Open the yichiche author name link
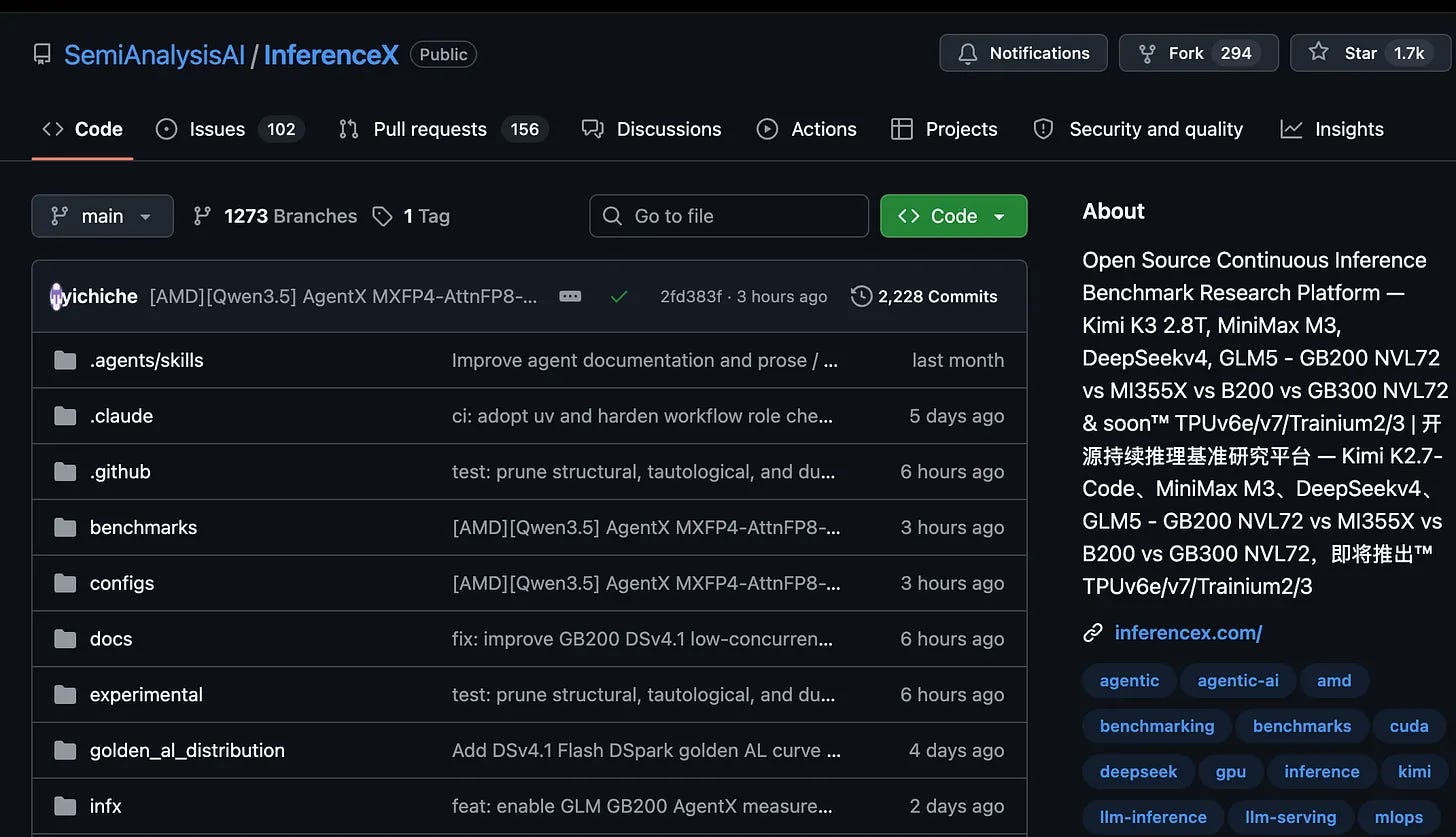1456x837 pixels. click(x=101, y=296)
